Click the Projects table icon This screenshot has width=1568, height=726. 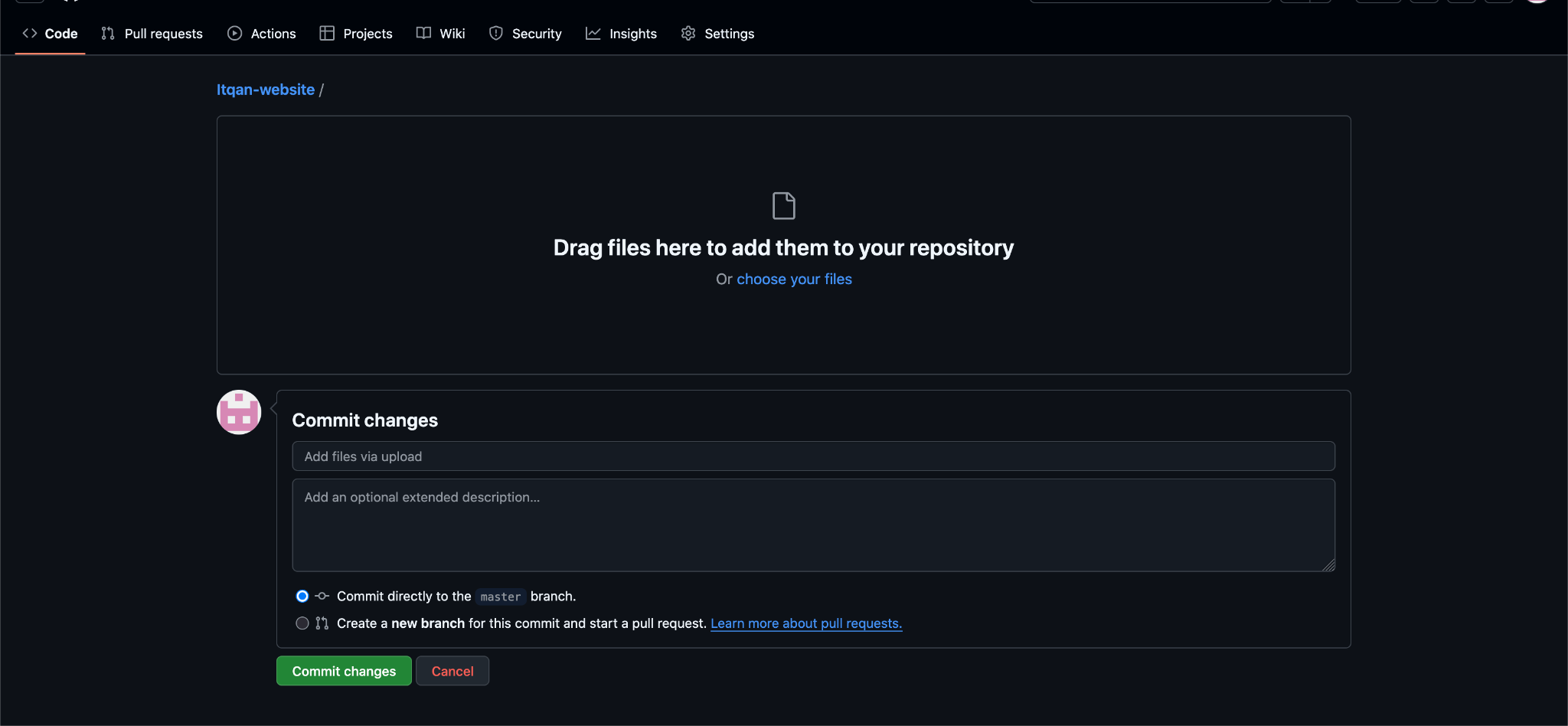327,34
